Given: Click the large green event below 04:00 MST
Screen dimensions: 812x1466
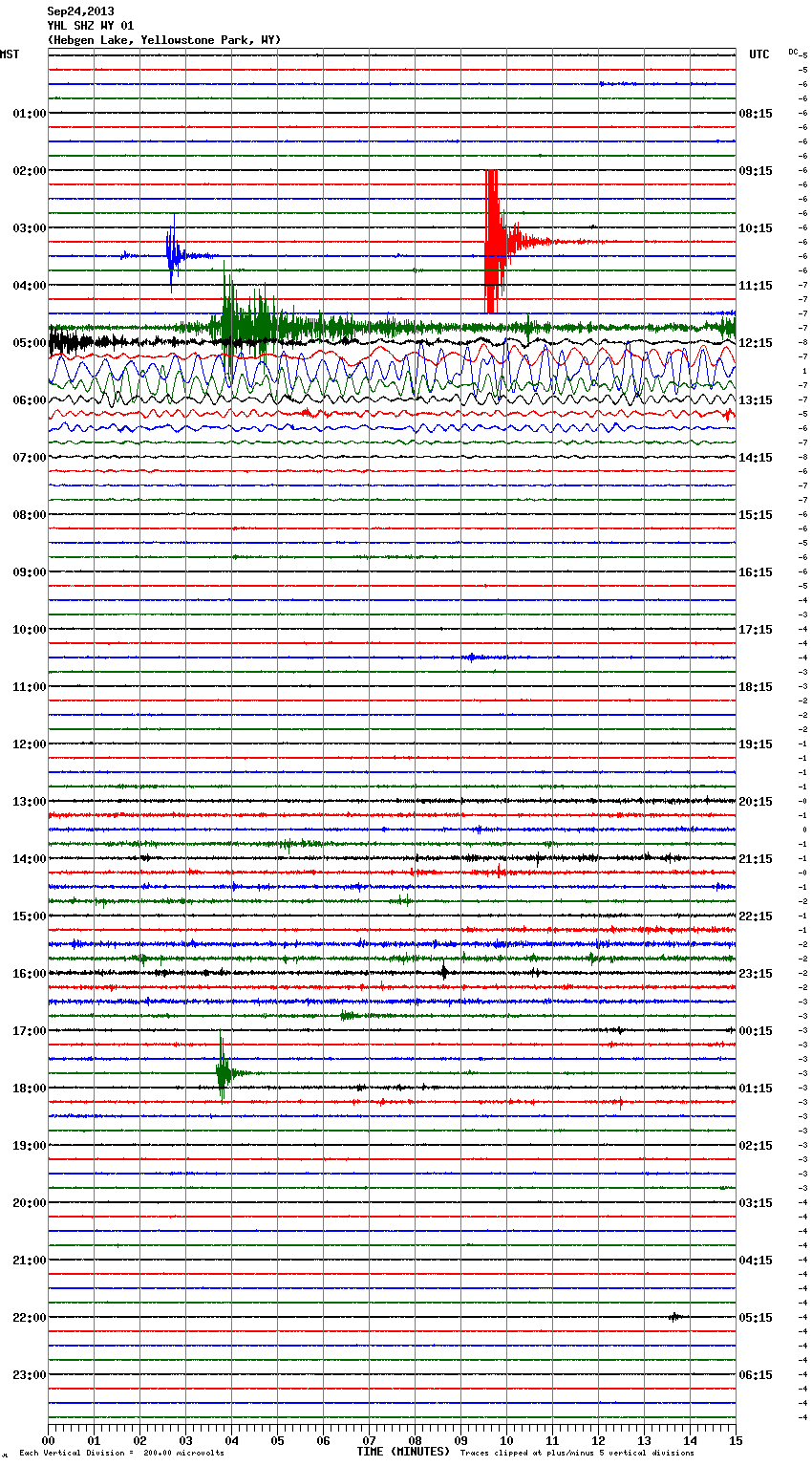Looking at the screenshot, I should click(248, 325).
